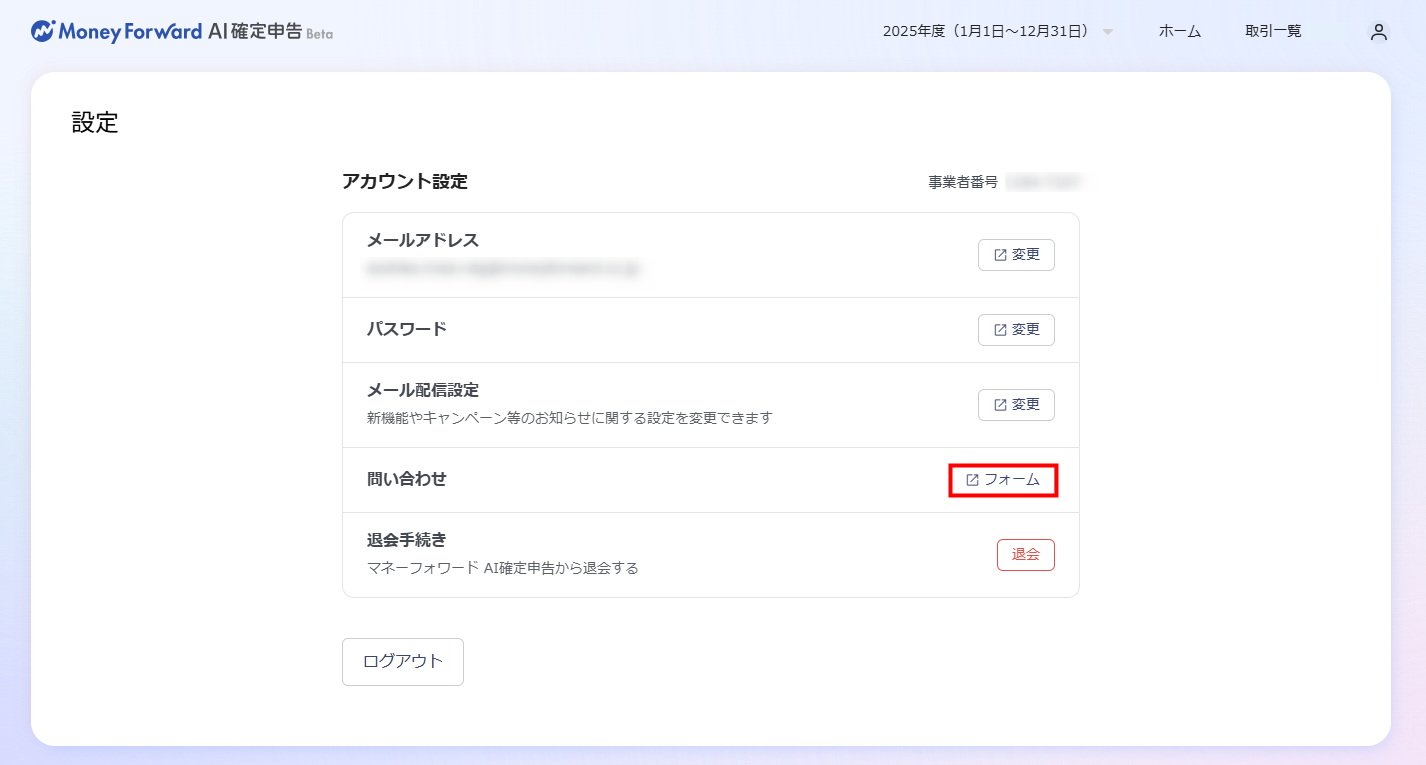Go to ホーム in top navigation
The image size is (1426, 765).
click(x=1179, y=31)
